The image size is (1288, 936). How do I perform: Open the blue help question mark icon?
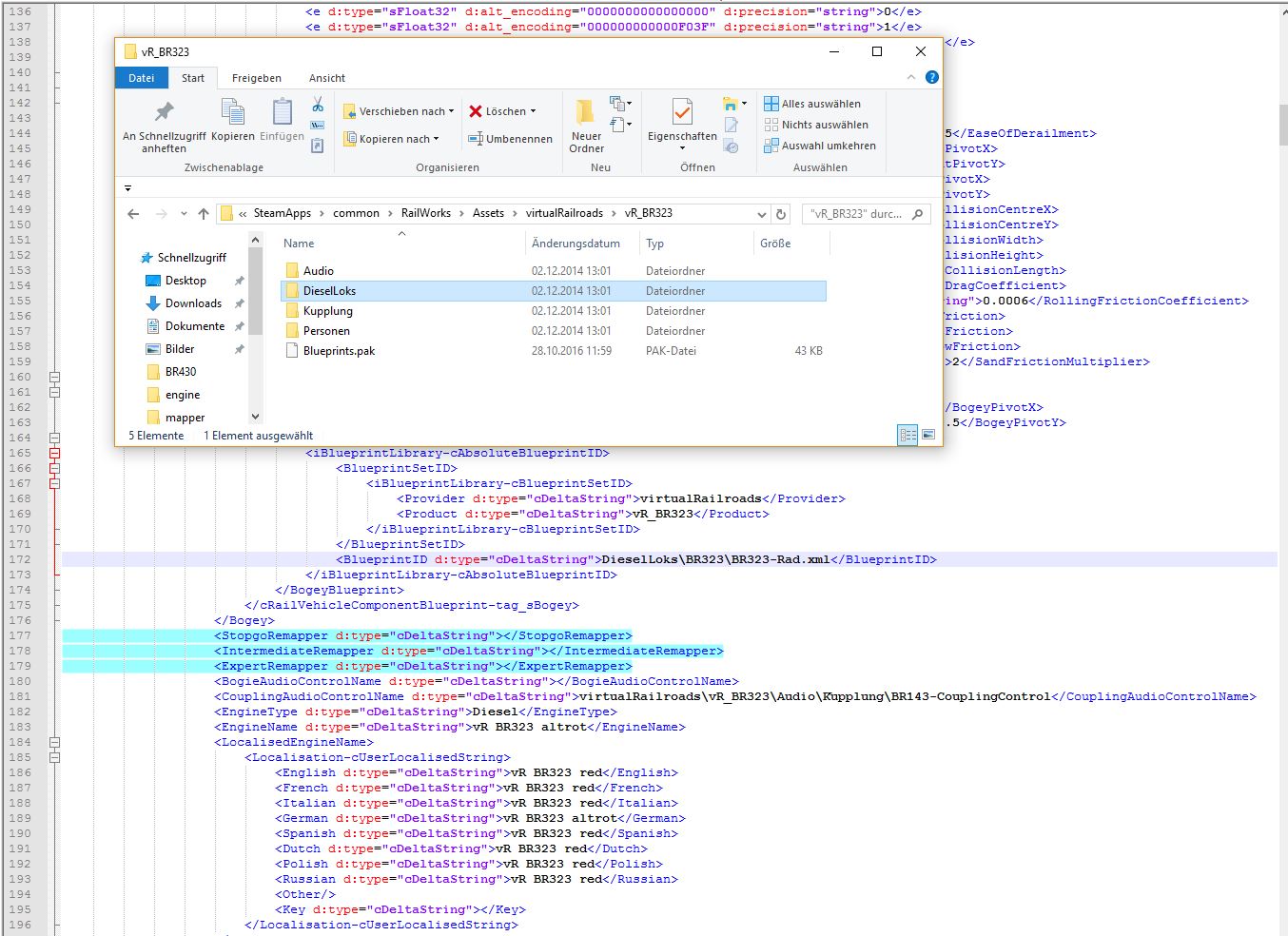click(931, 77)
